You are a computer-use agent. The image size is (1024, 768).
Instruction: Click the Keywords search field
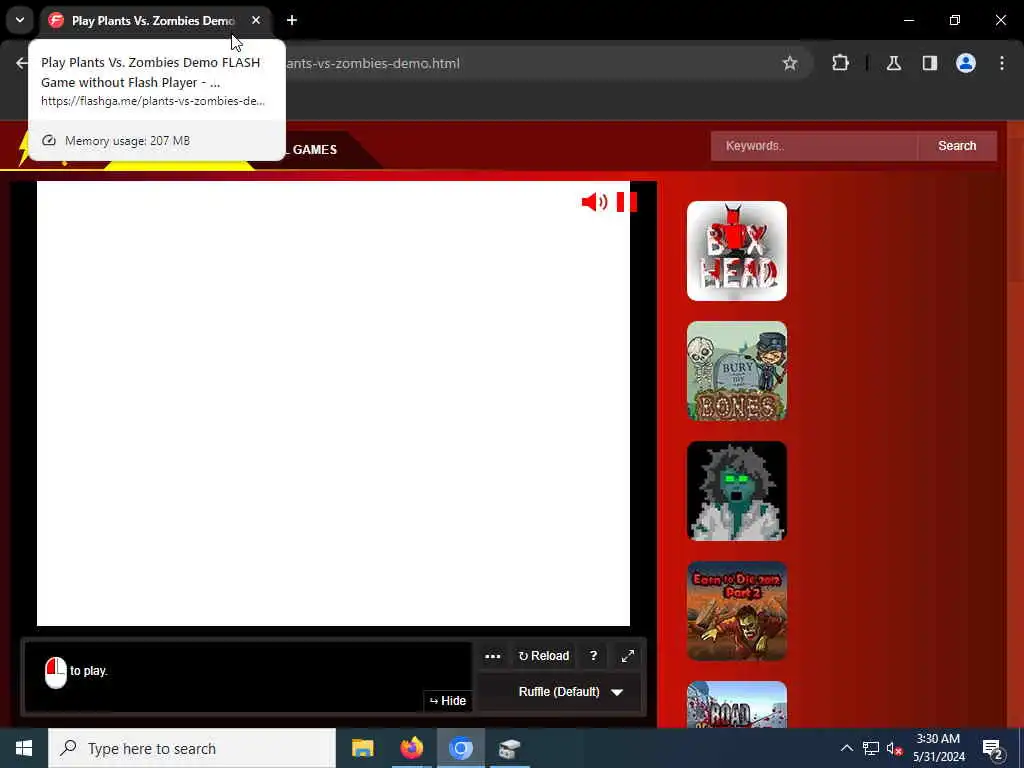pos(814,146)
